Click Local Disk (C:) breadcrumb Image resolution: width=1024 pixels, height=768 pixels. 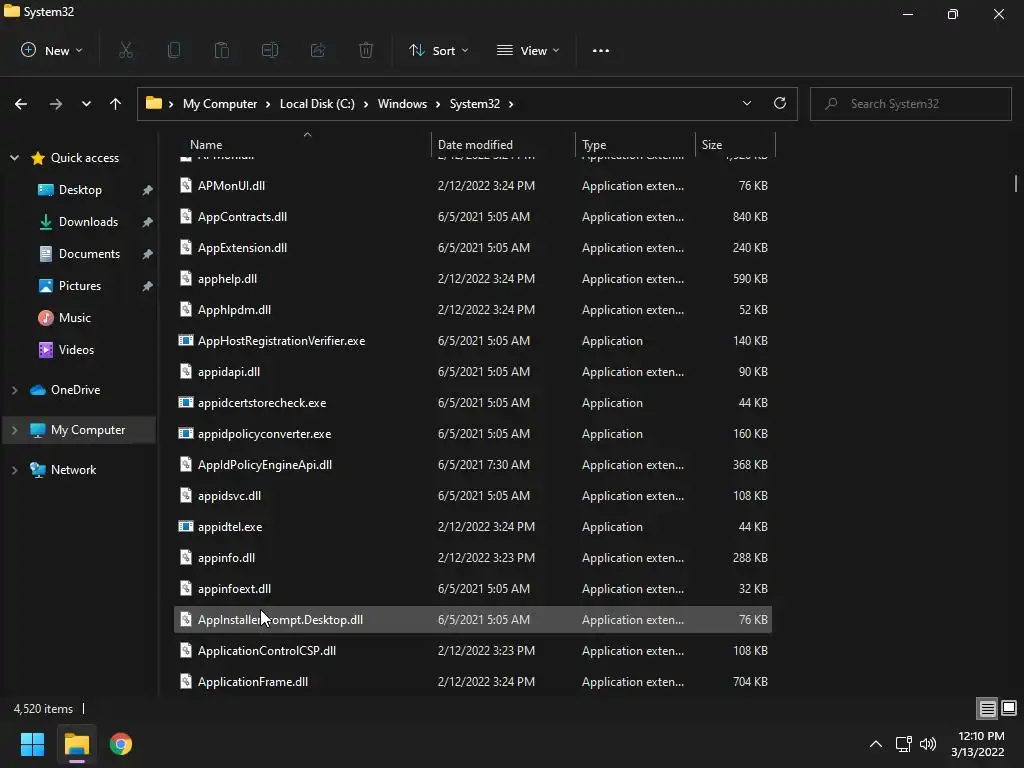pyautogui.click(x=317, y=104)
